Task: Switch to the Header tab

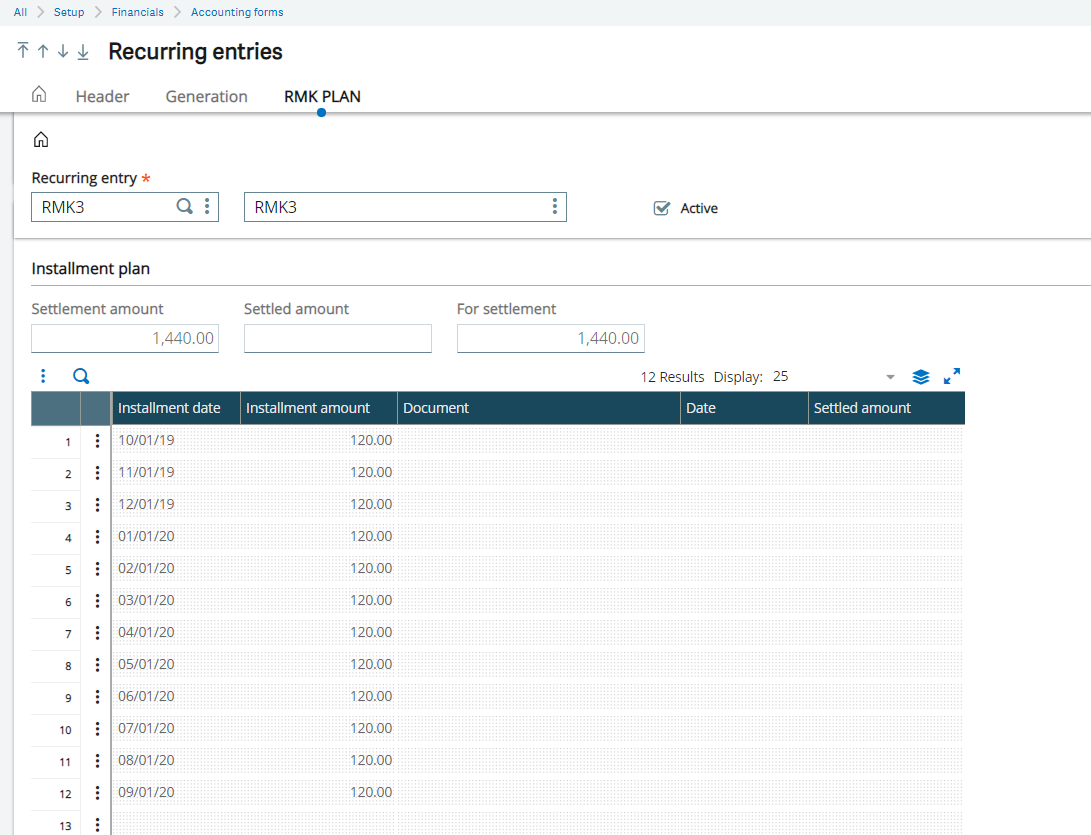Action: point(102,97)
